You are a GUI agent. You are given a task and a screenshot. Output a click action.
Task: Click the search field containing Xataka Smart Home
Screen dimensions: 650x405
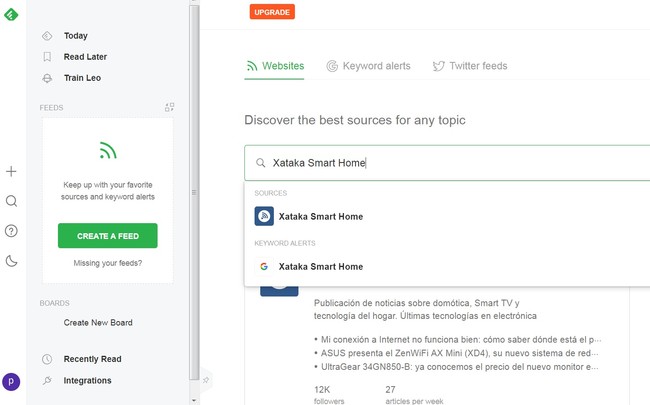click(447, 163)
